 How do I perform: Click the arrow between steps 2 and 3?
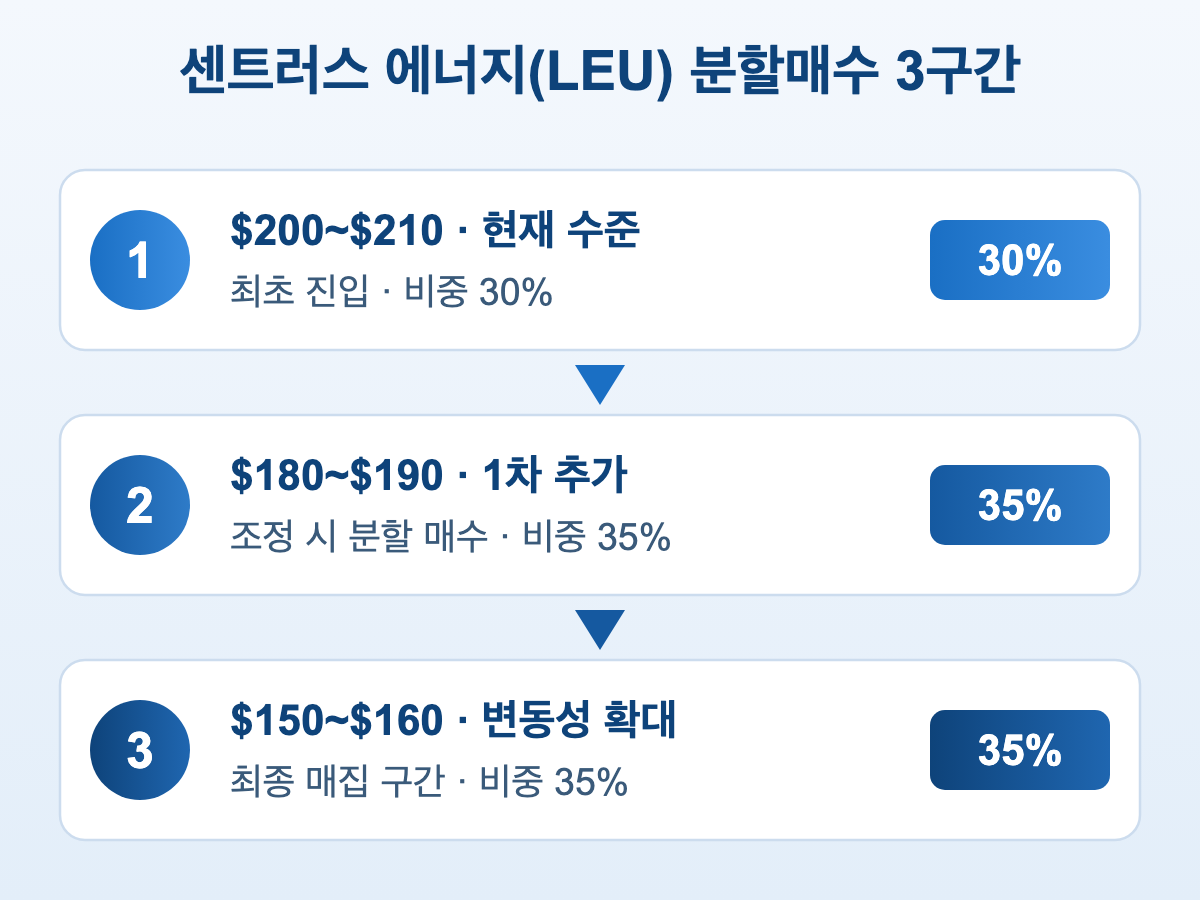(x=600, y=629)
